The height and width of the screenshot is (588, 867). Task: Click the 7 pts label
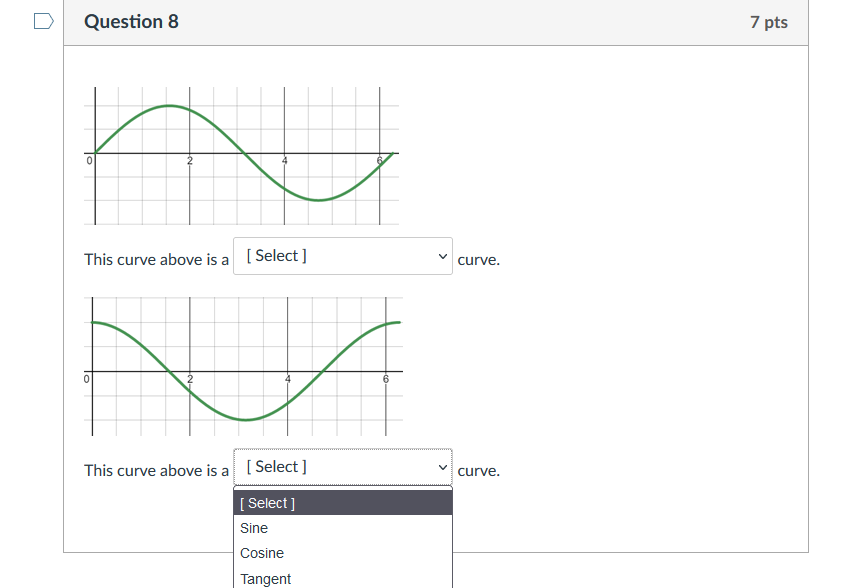coord(770,21)
